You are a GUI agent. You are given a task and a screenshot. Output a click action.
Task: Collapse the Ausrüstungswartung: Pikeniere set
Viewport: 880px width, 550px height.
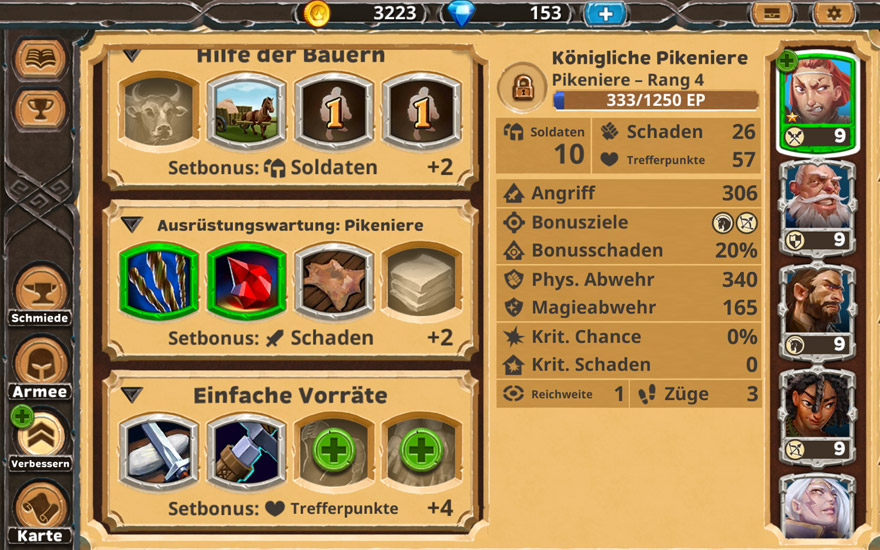[132, 225]
